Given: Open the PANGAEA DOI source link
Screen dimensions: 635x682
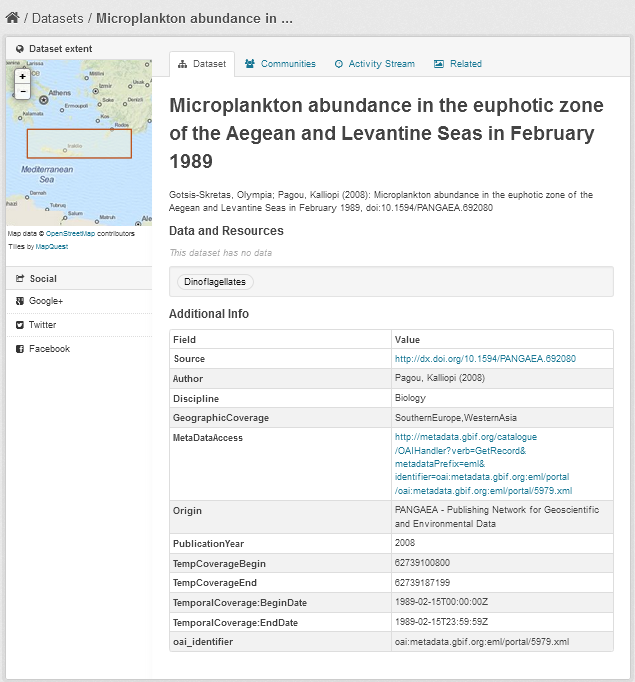Looking at the screenshot, I should 485,359.
